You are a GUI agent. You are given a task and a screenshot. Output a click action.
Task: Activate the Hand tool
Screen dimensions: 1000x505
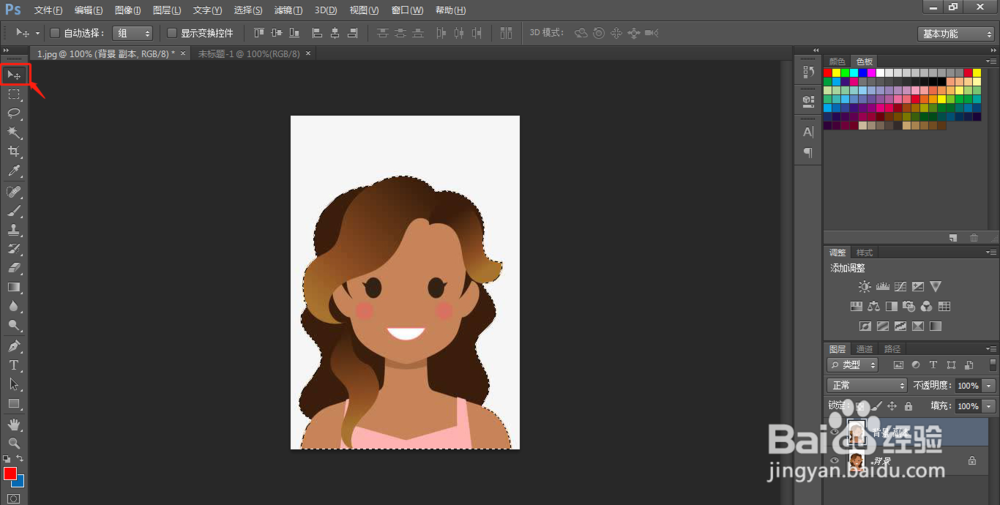15,424
